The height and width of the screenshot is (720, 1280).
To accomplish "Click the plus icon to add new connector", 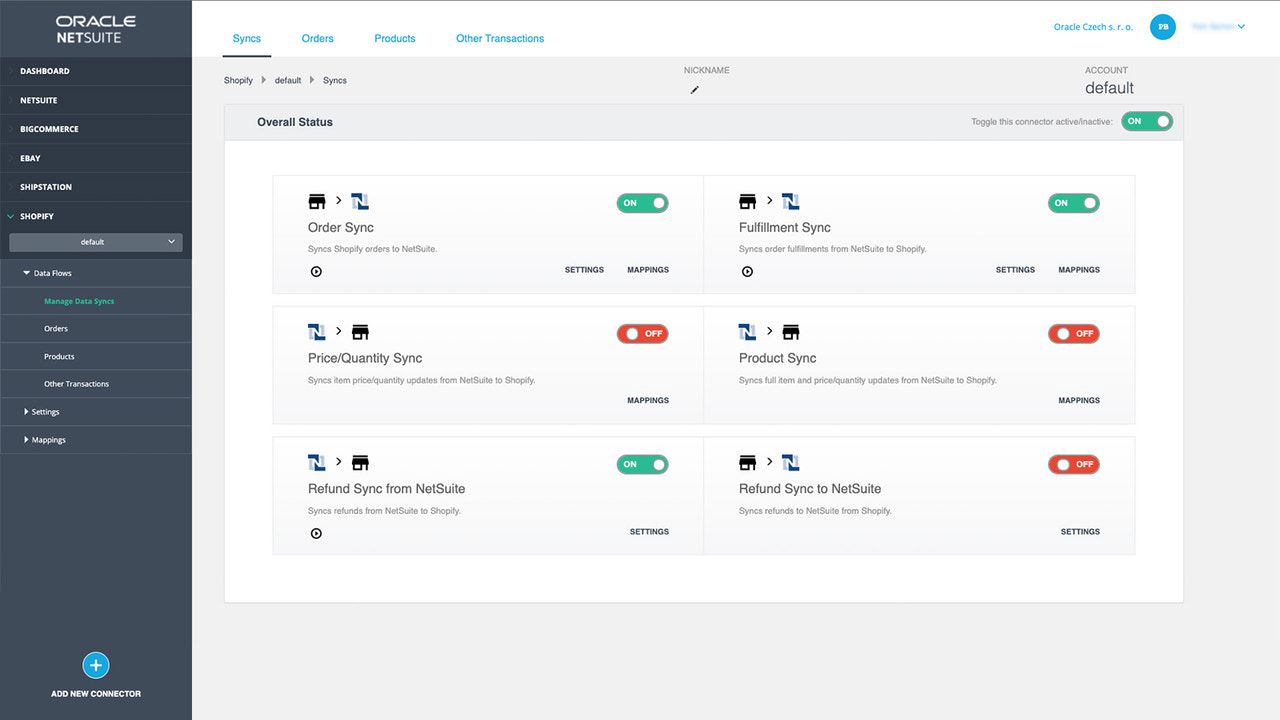I will click(x=96, y=665).
